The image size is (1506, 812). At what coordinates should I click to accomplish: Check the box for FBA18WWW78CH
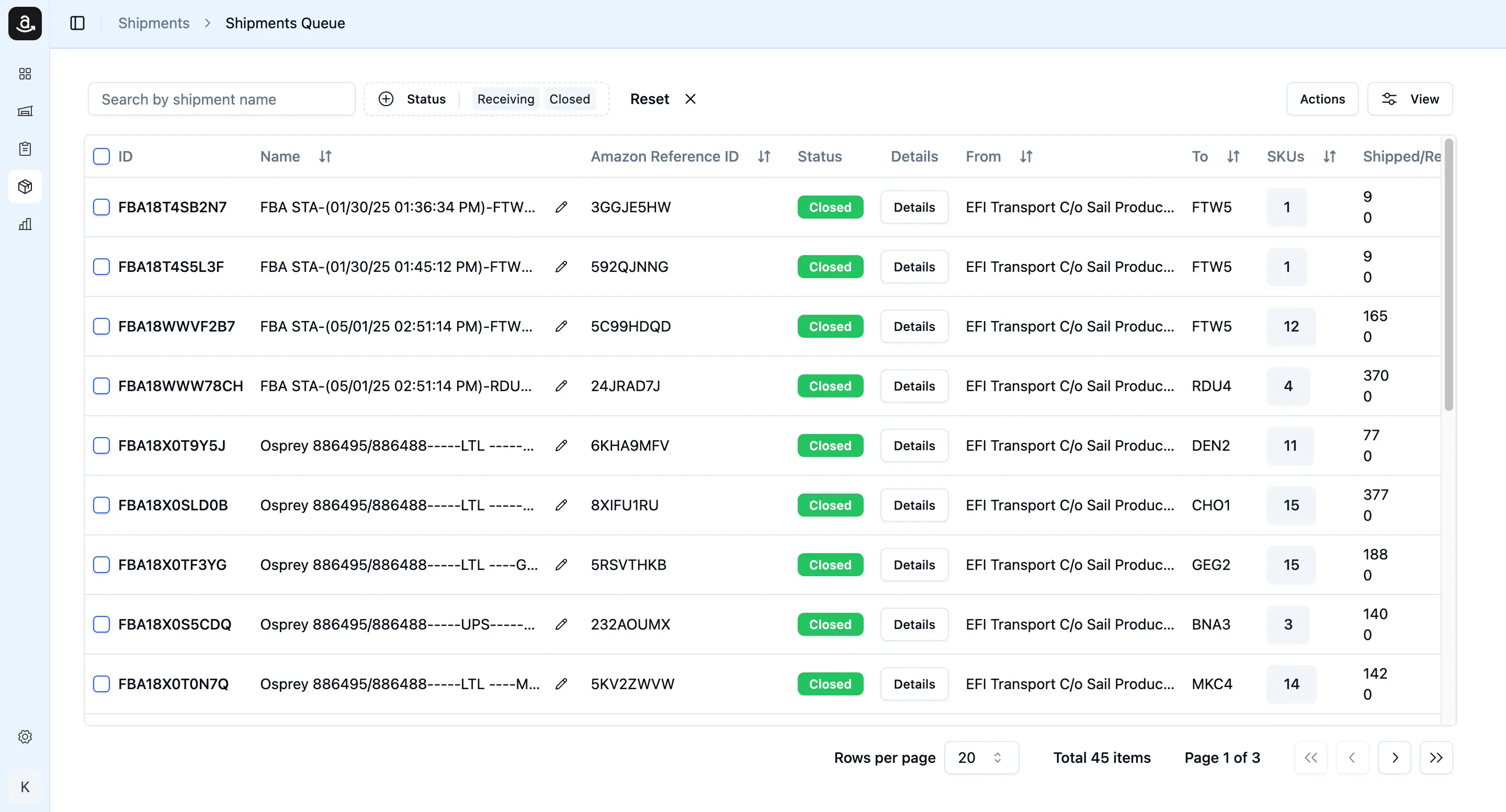[101, 386]
